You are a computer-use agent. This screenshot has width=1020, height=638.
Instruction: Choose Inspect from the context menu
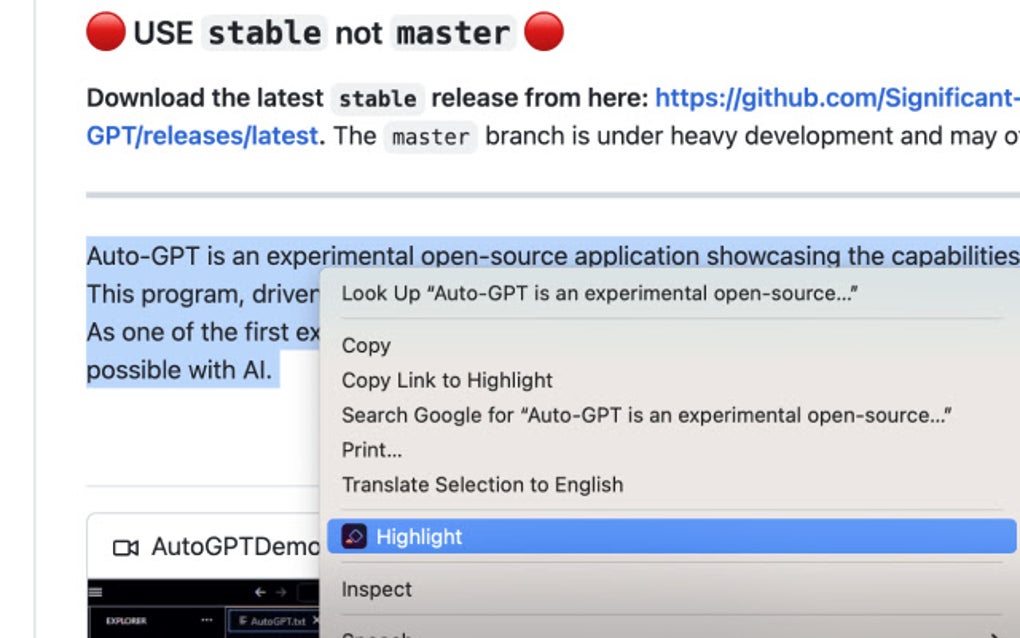coord(376,589)
